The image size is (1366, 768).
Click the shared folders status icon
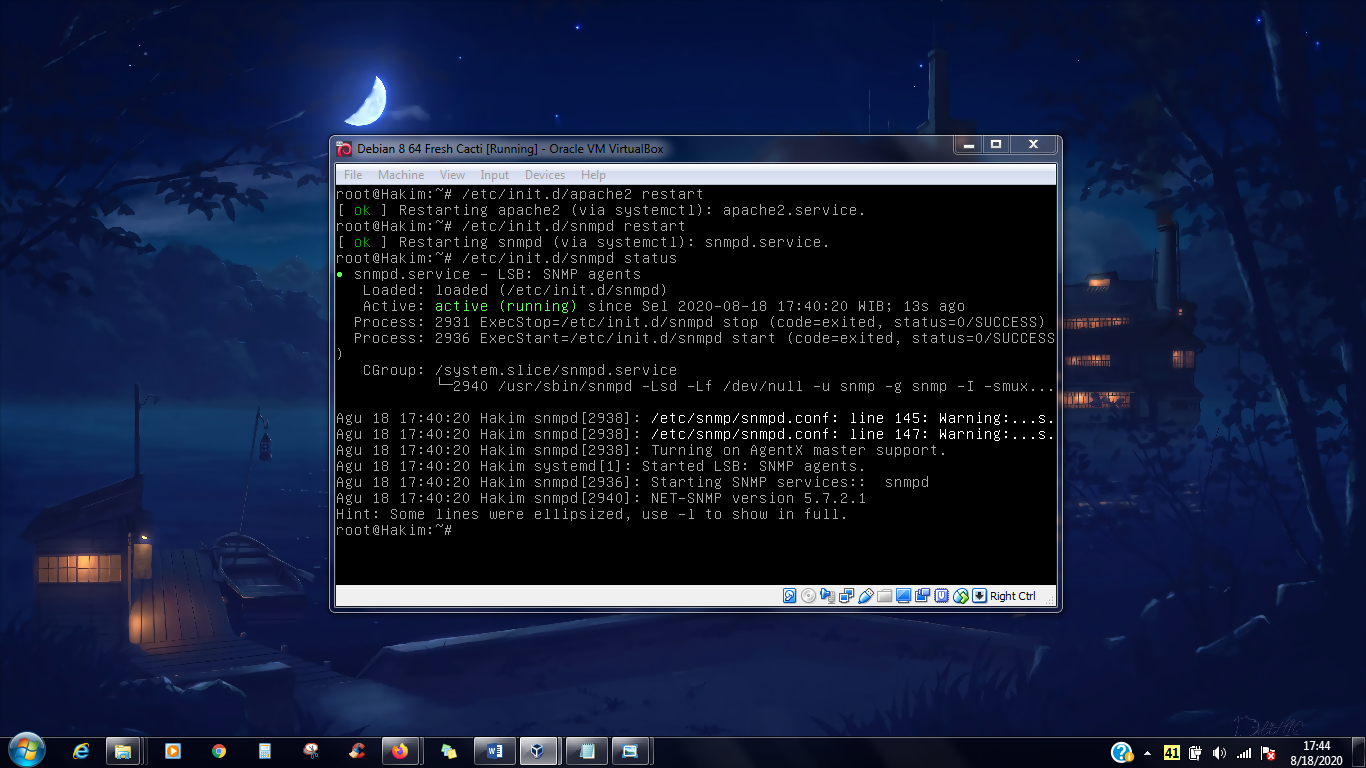[885, 596]
